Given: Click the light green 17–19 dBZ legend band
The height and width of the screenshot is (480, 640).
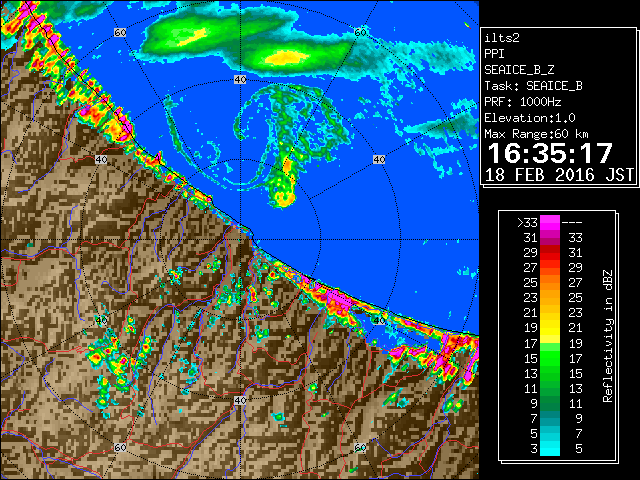Looking at the screenshot, I should coord(550,343).
